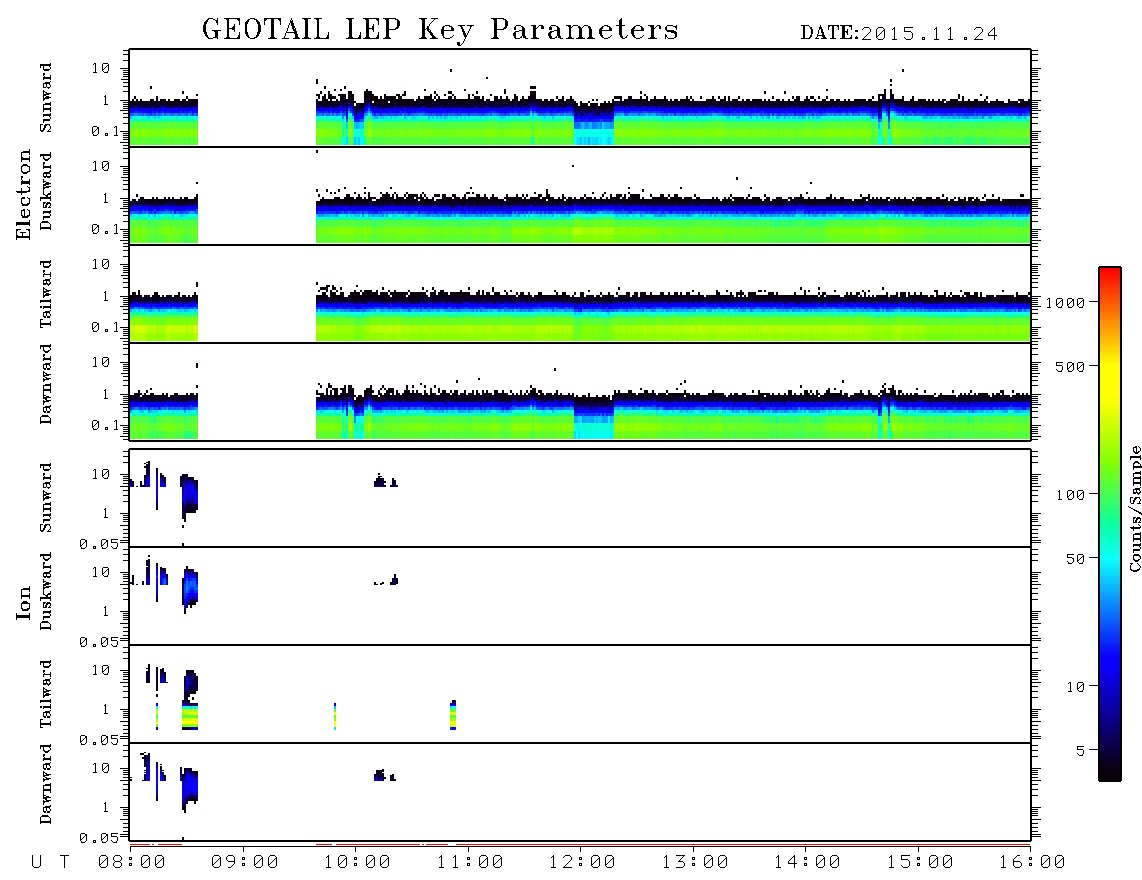Click the '10:00' time tick label
1142x880 pixels.
click(x=357, y=863)
